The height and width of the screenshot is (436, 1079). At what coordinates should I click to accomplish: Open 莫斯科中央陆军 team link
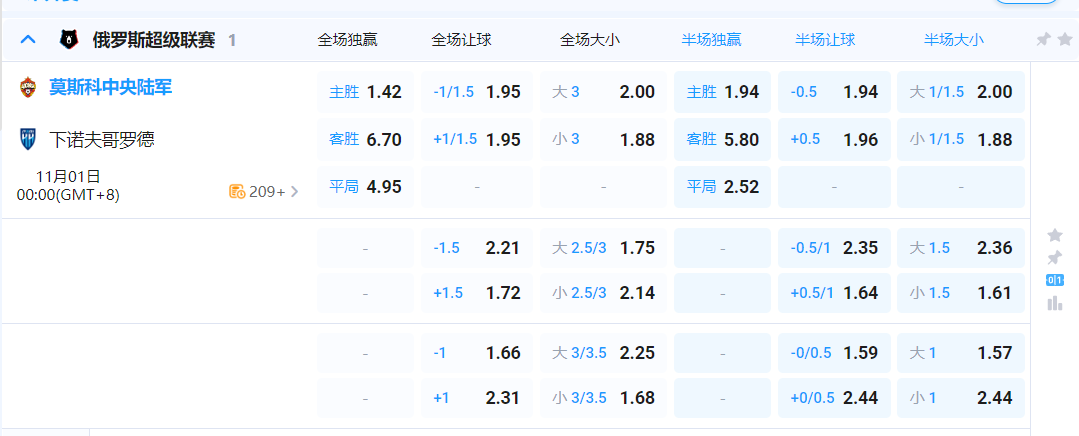click(111, 87)
